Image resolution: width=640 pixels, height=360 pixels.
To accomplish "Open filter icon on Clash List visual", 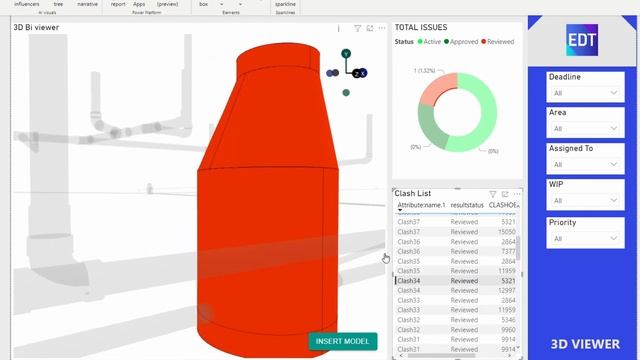I will (493, 194).
